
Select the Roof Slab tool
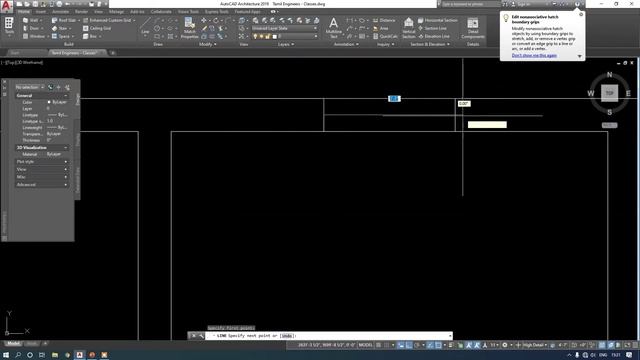point(65,20)
